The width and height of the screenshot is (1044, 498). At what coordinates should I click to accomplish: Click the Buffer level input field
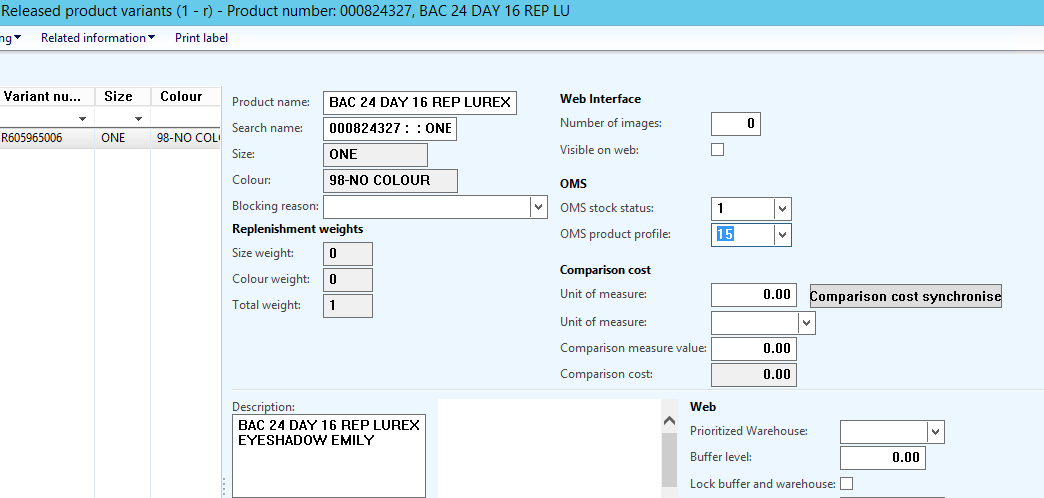[882, 458]
